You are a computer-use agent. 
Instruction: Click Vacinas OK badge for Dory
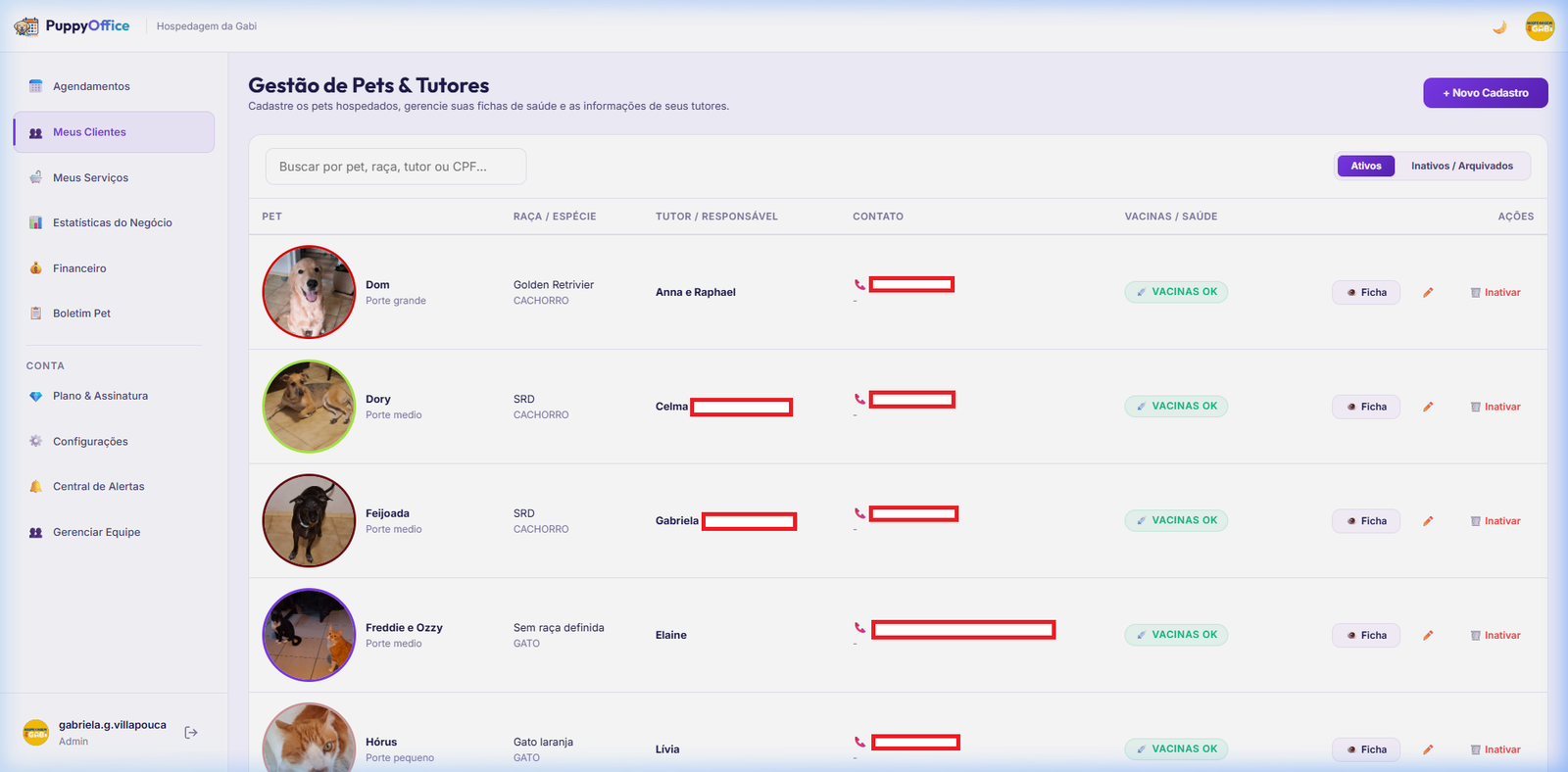[x=1176, y=407]
